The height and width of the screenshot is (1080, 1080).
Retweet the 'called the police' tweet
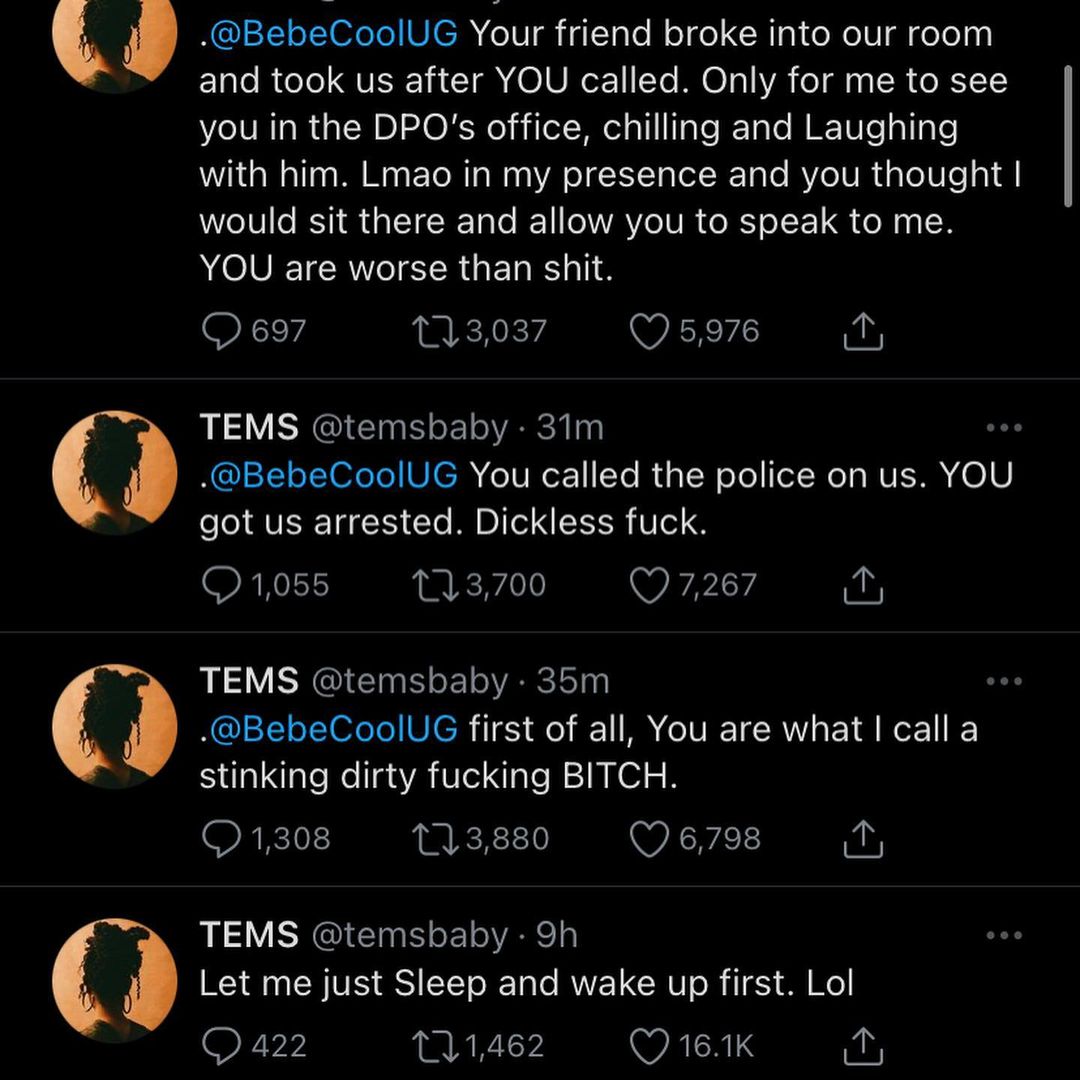[x=435, y=585]
